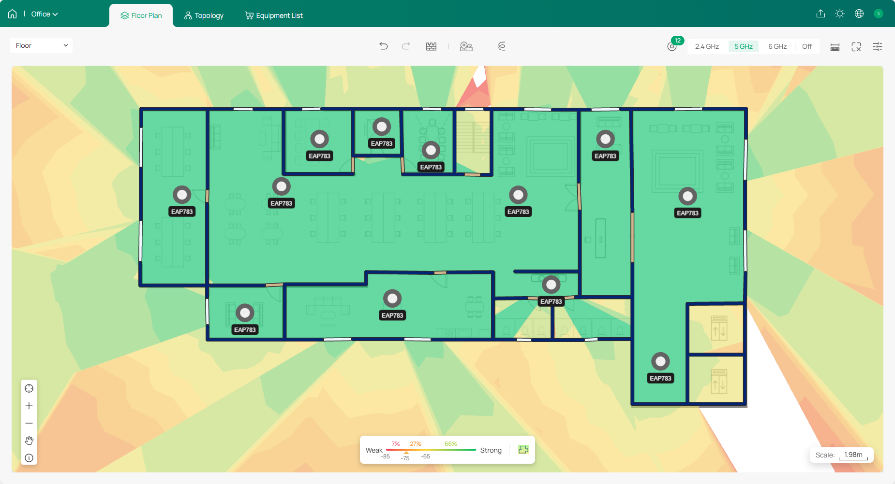Image resolution: width=895 pixels, height=484 pixels.
Task: Open the language globe menu
Action: click(x=859, y=14)
